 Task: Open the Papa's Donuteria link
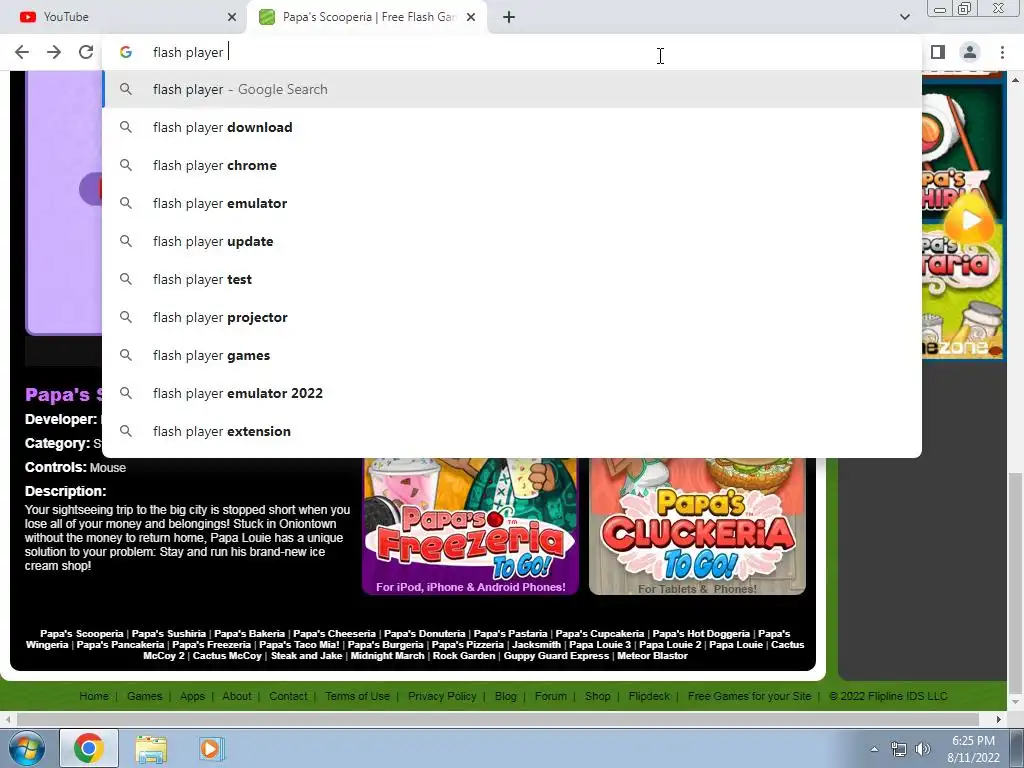coord(424,633)
